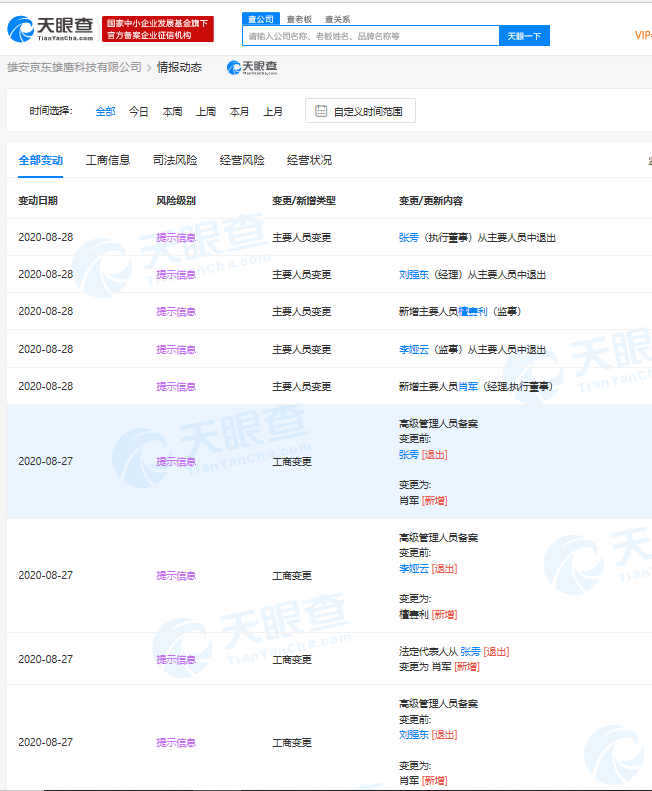Filter the time range by 本周

[x=172, y=111]
